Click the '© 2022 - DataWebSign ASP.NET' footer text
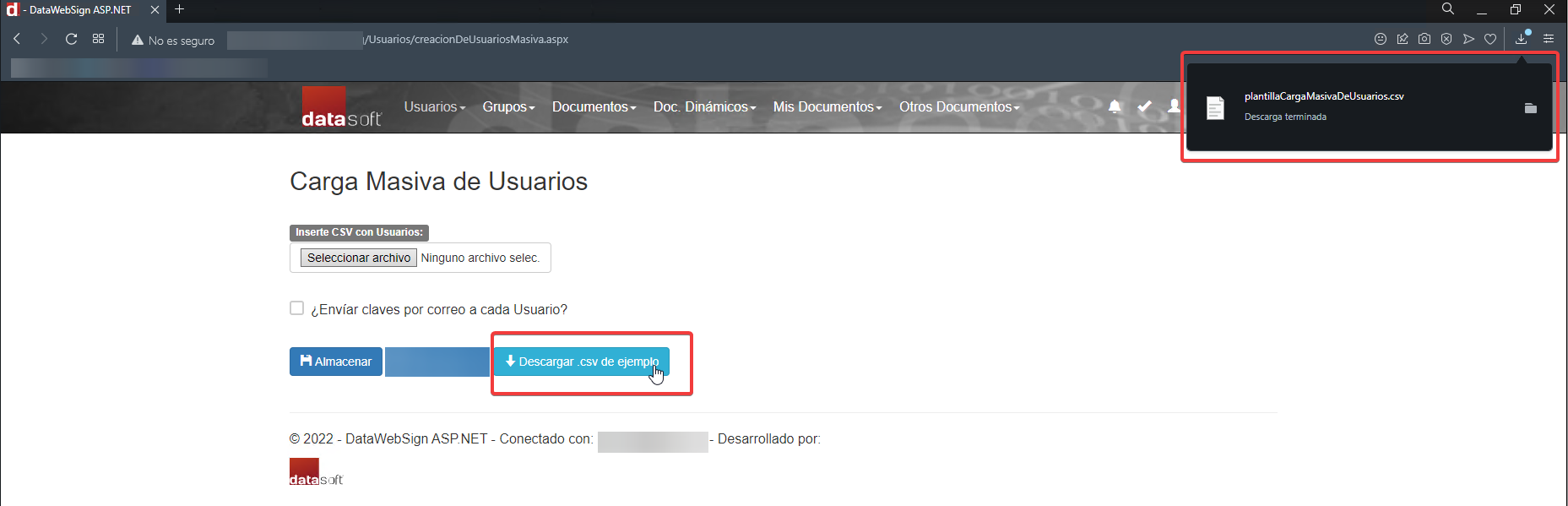 click(x=388, y=439)
